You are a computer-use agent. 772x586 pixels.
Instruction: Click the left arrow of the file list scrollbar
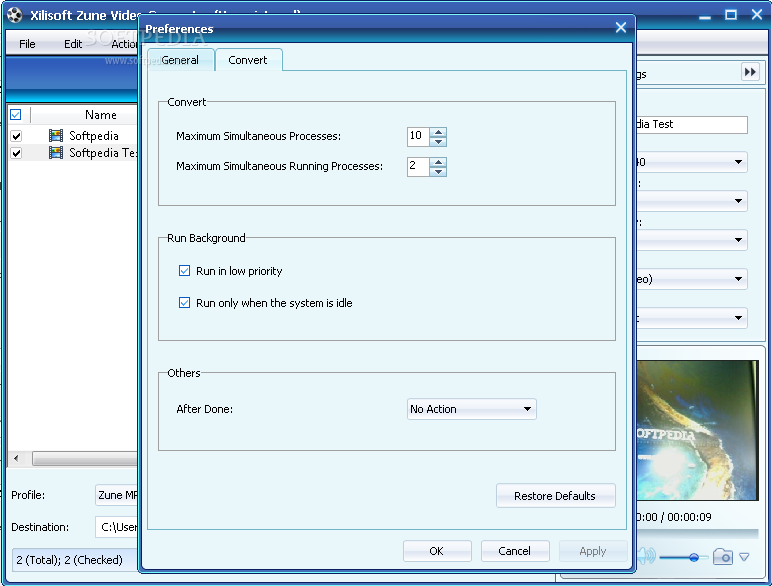coord(16,459)
